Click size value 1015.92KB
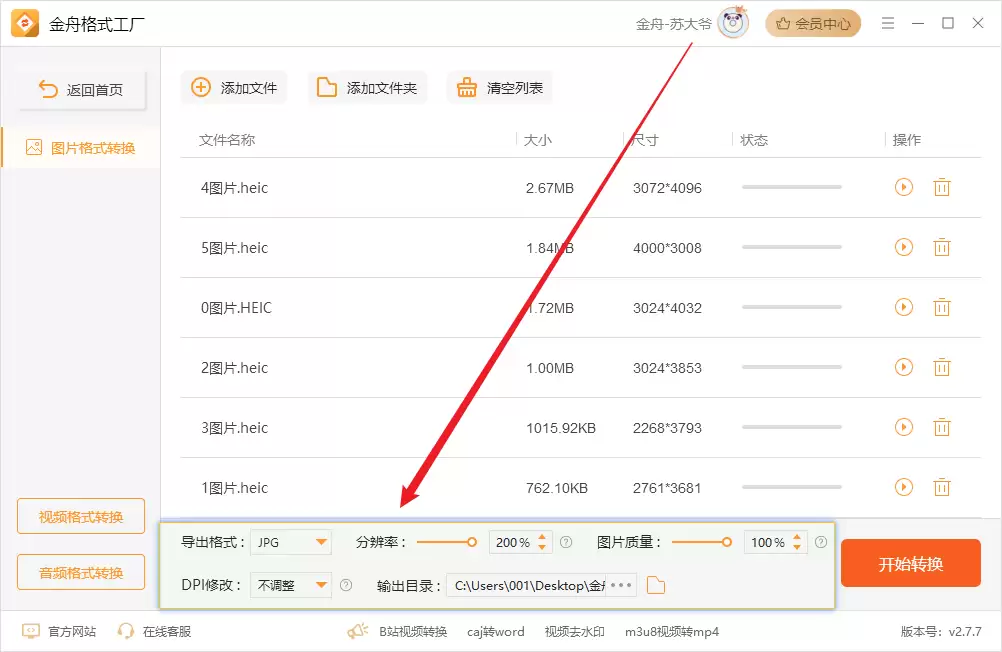Viewport: 1002px width, 652px height. click(x=560, y=428)
